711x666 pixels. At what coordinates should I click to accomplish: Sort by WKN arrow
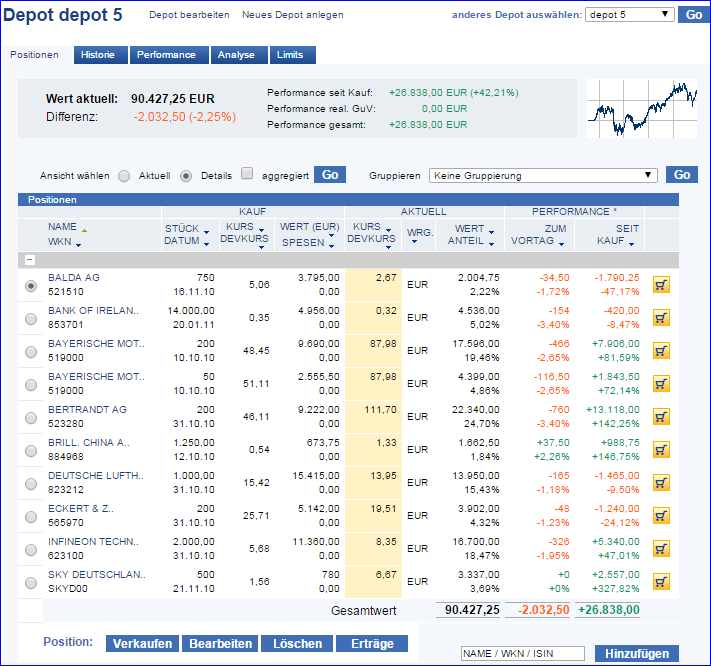point(78,245)
